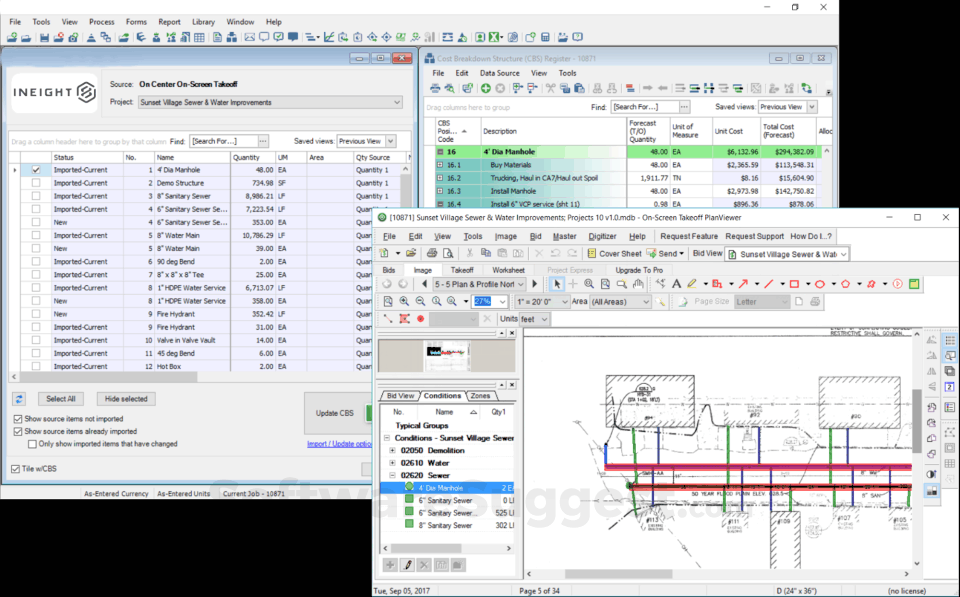Open the scale dropdown showing 1" = 20' 0"

click(565, 301)
